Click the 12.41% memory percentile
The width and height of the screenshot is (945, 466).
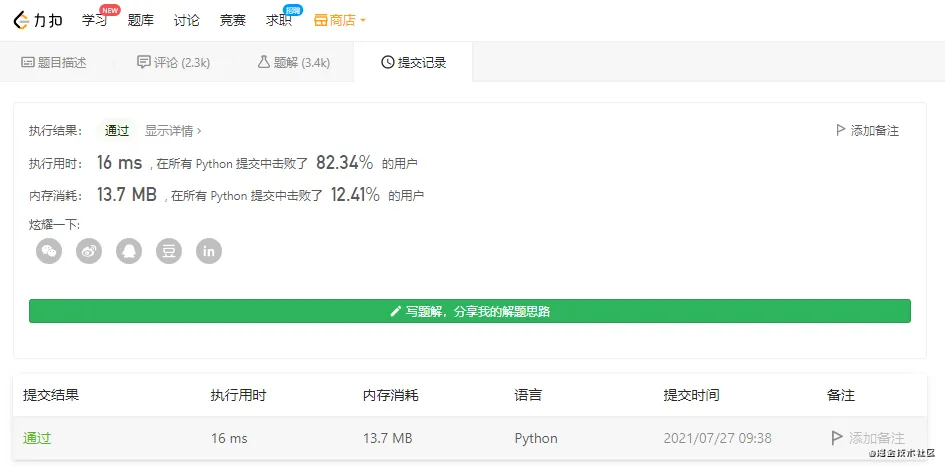(x=355, y=194)
